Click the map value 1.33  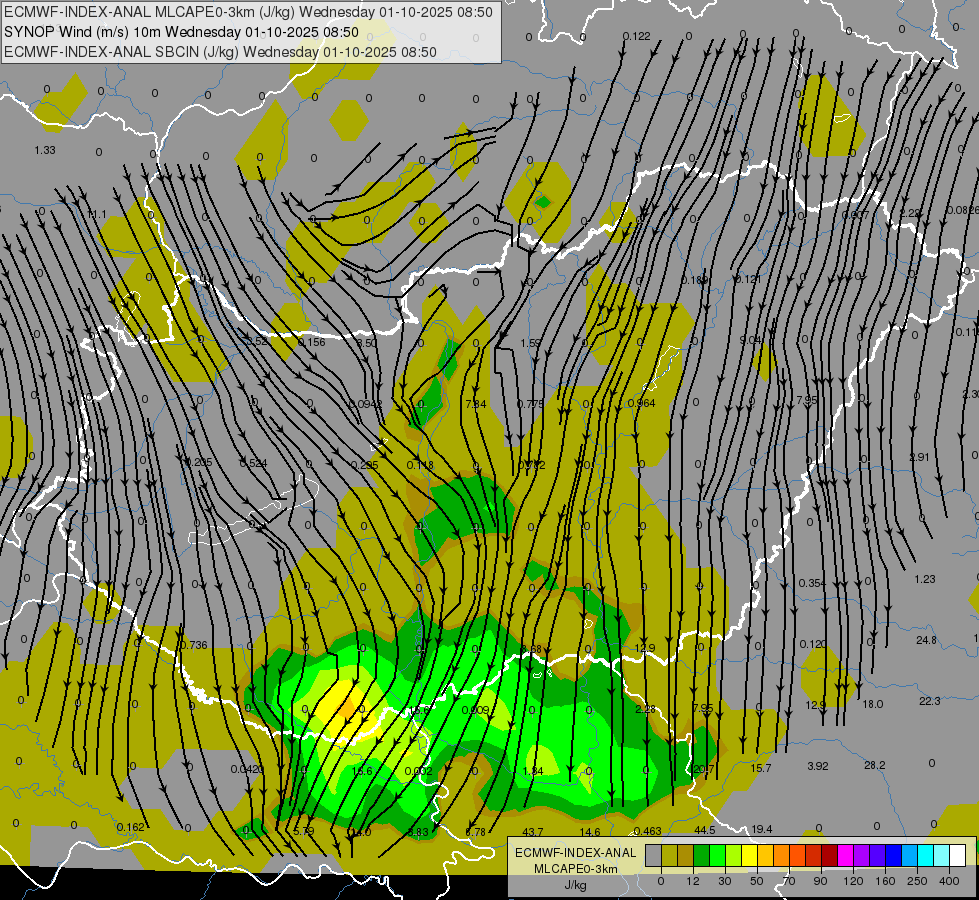(45, 150)
